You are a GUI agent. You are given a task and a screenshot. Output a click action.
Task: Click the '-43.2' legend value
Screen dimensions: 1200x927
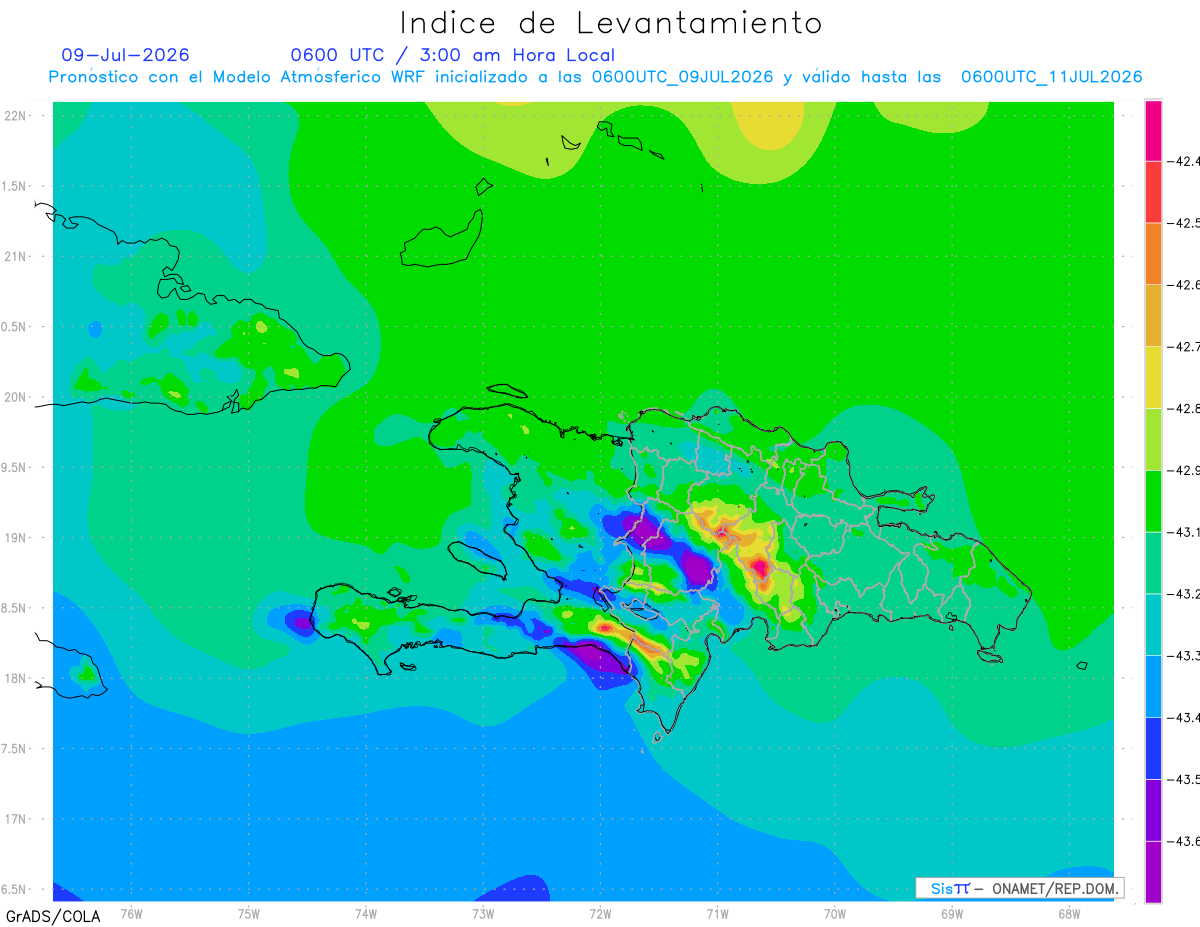click(1185, 594)
